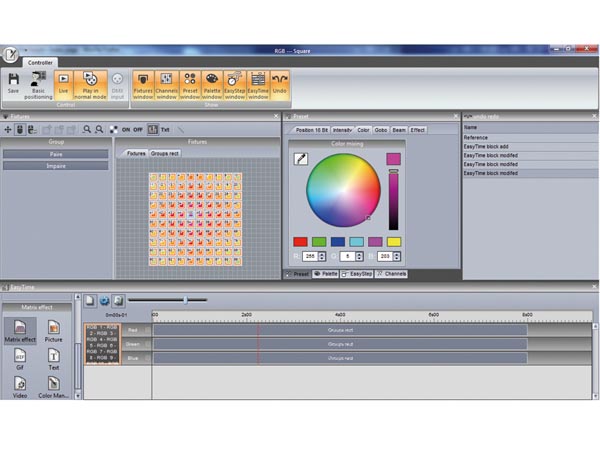Image resolution: width=600 pixels, height=450 pixels.
Task: Switch to the Groups rect tab
Action: (165, 153)
